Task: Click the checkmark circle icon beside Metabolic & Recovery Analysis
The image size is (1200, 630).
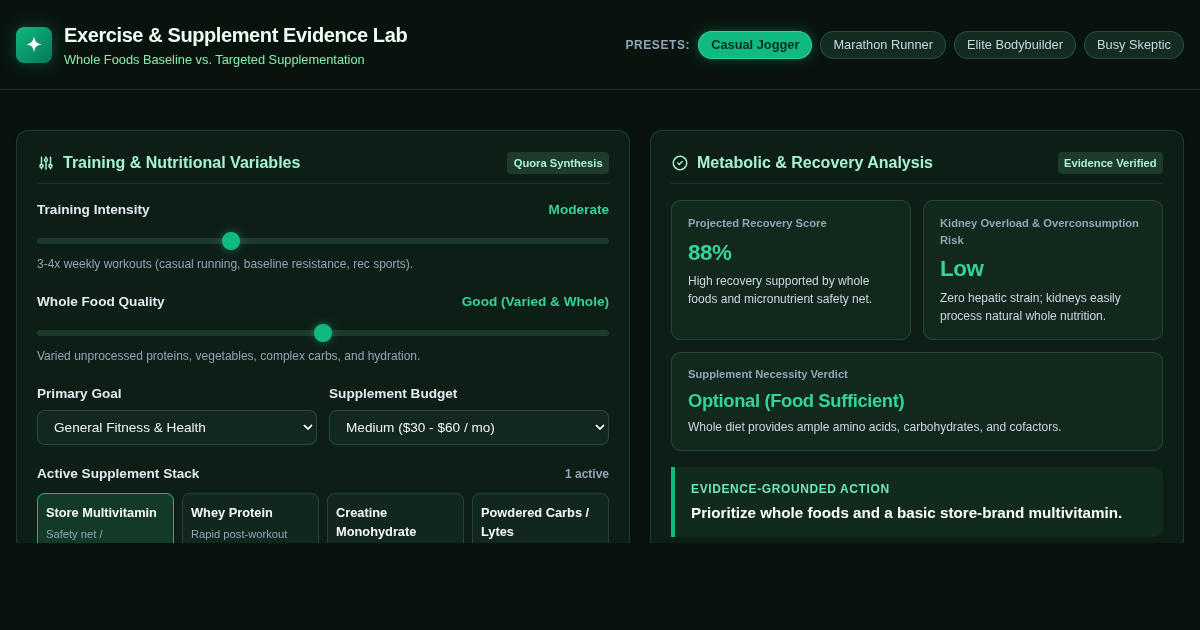Action: click(680, 163)
